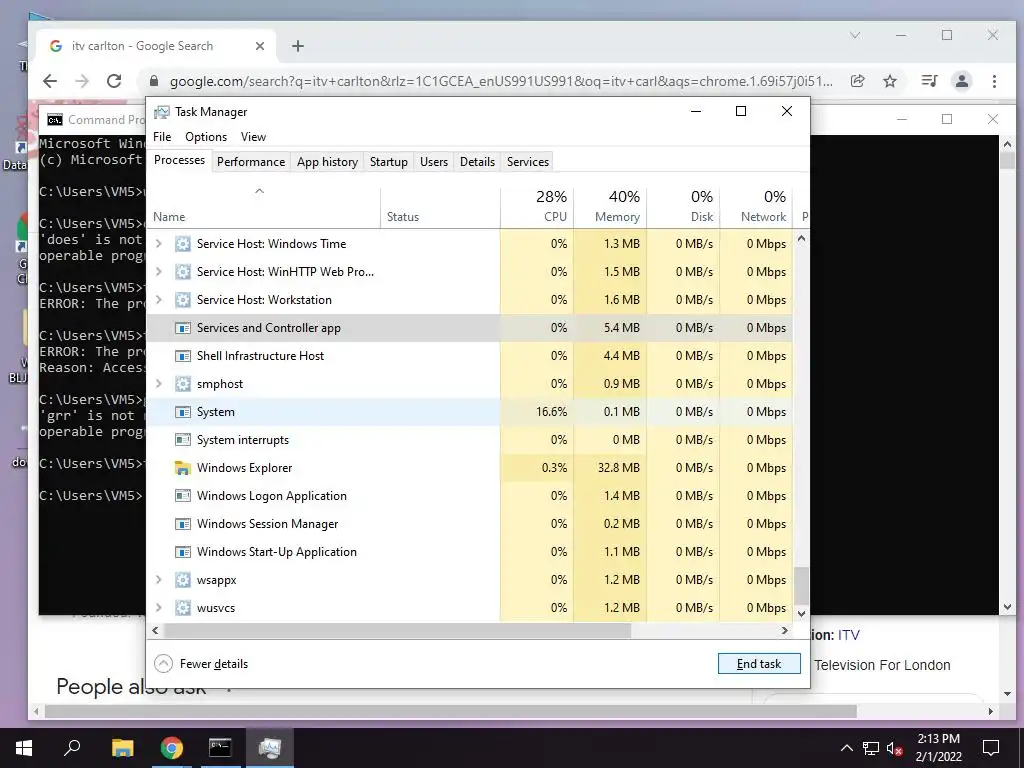Screen dimensions: 1024x768
Task: Expand Service Host: WinHTTP Web Proxy group
Action: point(159,272)
